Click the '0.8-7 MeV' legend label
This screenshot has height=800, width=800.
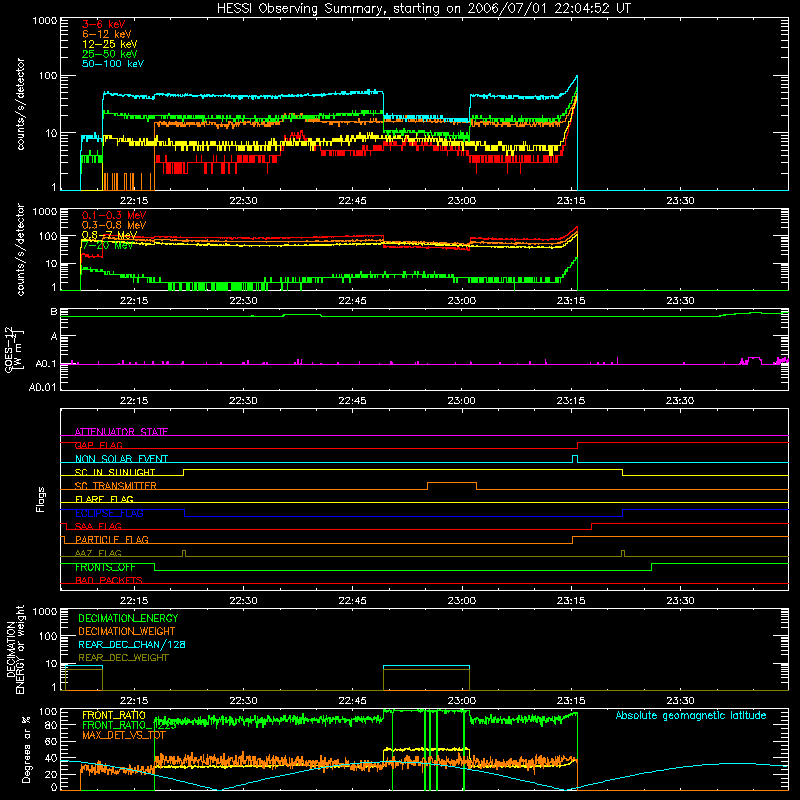(x=109, y=235)
